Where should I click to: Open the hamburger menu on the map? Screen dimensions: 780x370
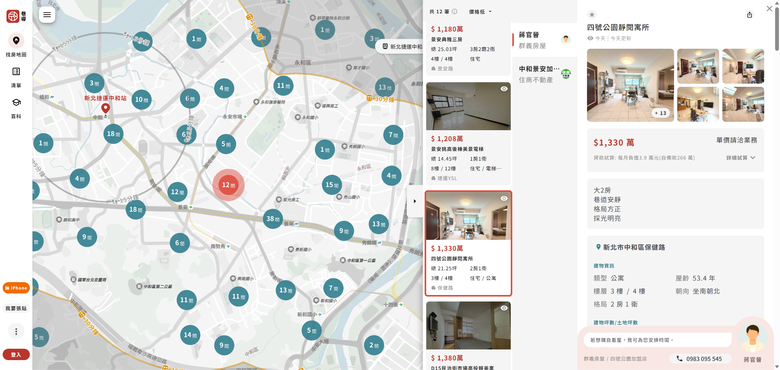coord(47,14)
